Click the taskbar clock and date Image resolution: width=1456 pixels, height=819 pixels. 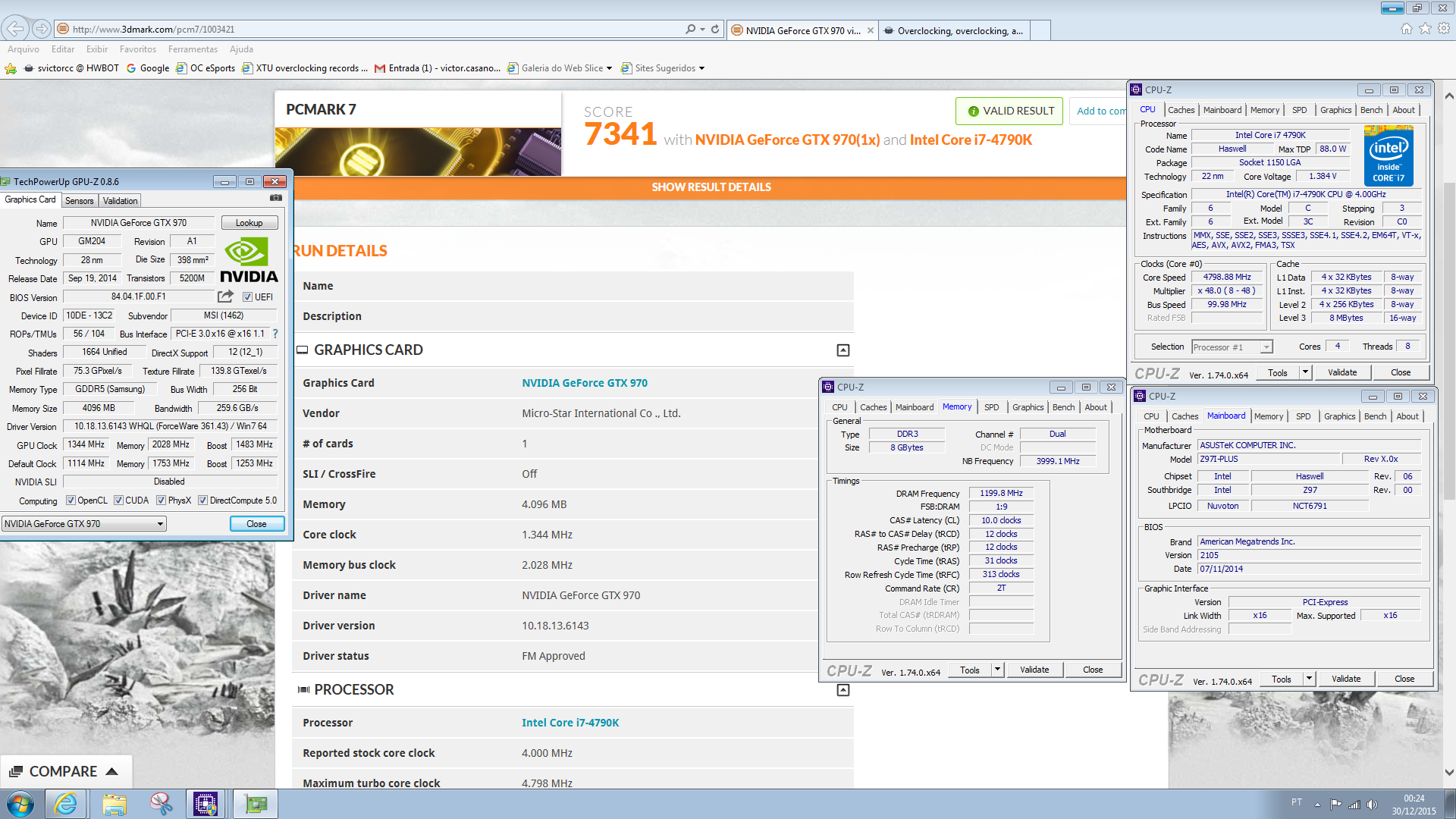[1414, 805]
